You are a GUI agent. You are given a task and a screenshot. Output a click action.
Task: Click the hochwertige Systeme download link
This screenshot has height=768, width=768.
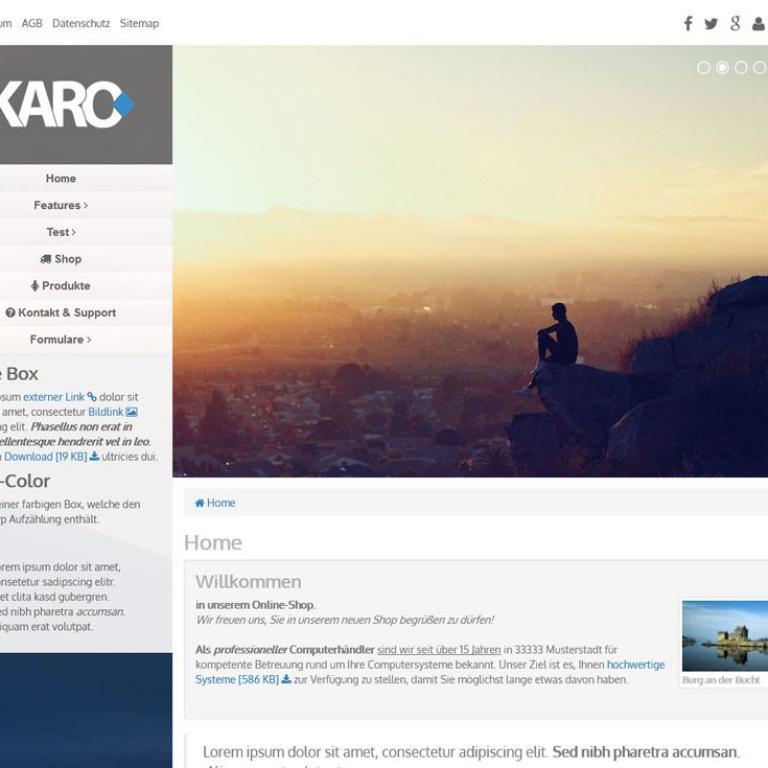click(x=635, y=664)
